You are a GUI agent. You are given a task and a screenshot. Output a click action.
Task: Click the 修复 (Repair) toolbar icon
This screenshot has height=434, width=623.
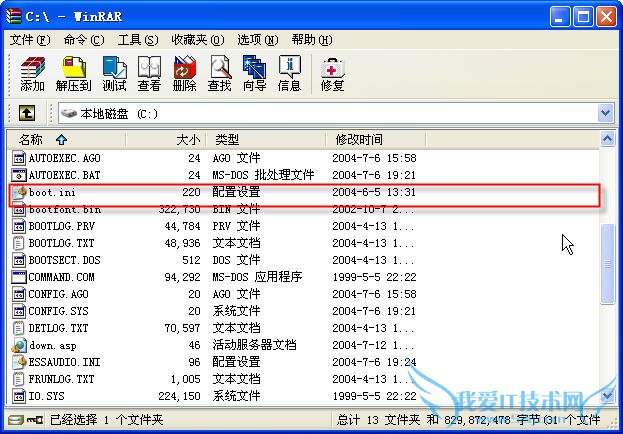tap(332, 74)
